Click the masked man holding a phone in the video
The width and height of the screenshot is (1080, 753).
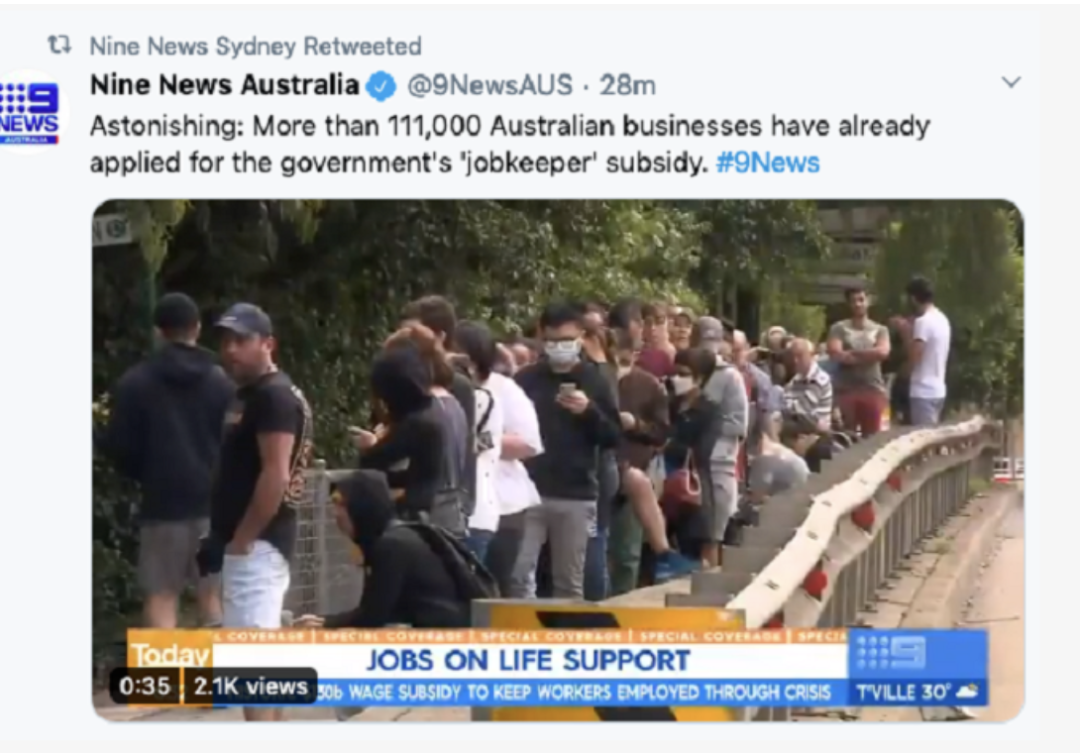[566, 448]
